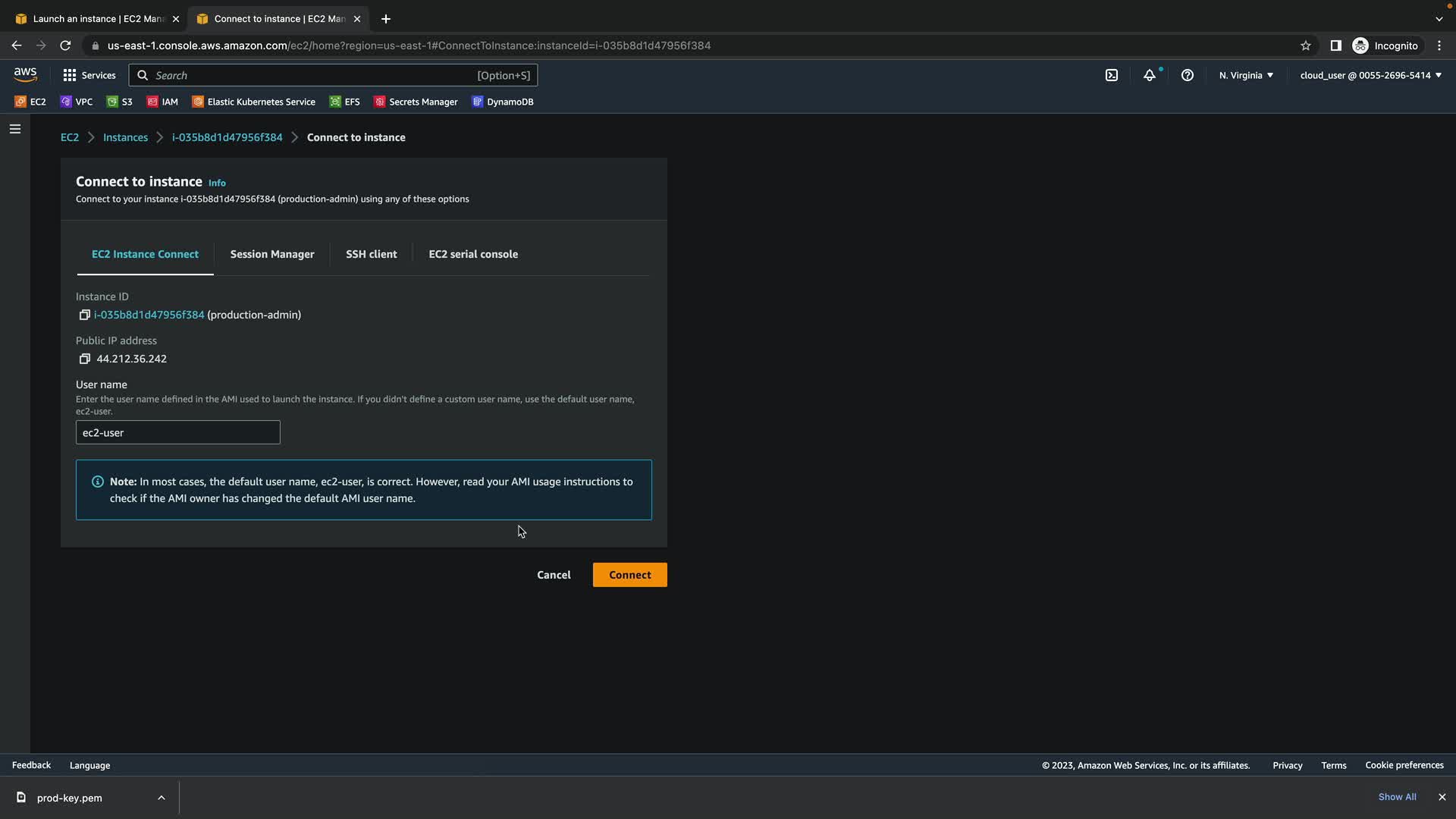1456x819 pixels.
Task: Open the Instances breadcrumb link
Action: point(125,137)
